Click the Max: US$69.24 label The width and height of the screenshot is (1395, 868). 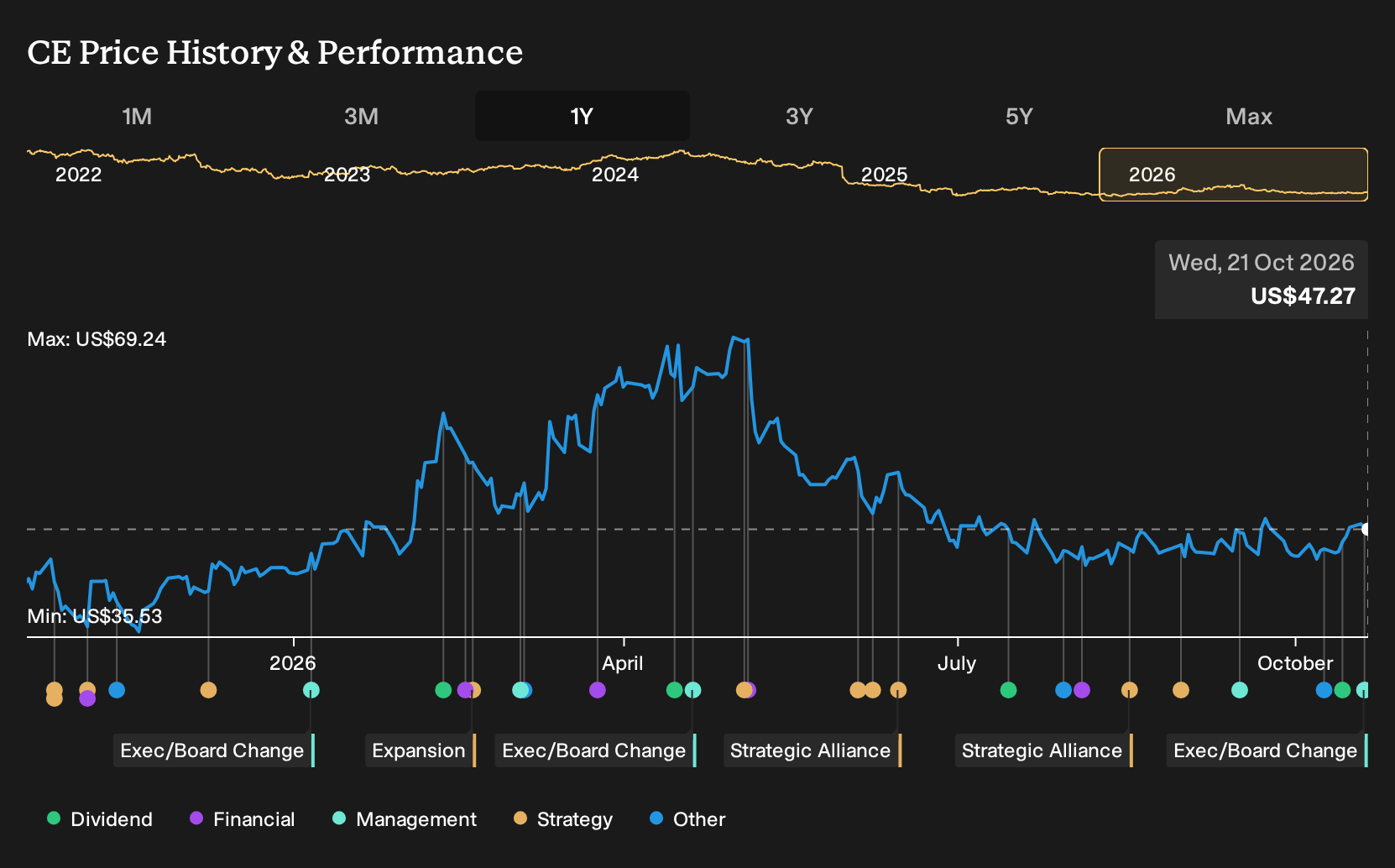point(97,339)
